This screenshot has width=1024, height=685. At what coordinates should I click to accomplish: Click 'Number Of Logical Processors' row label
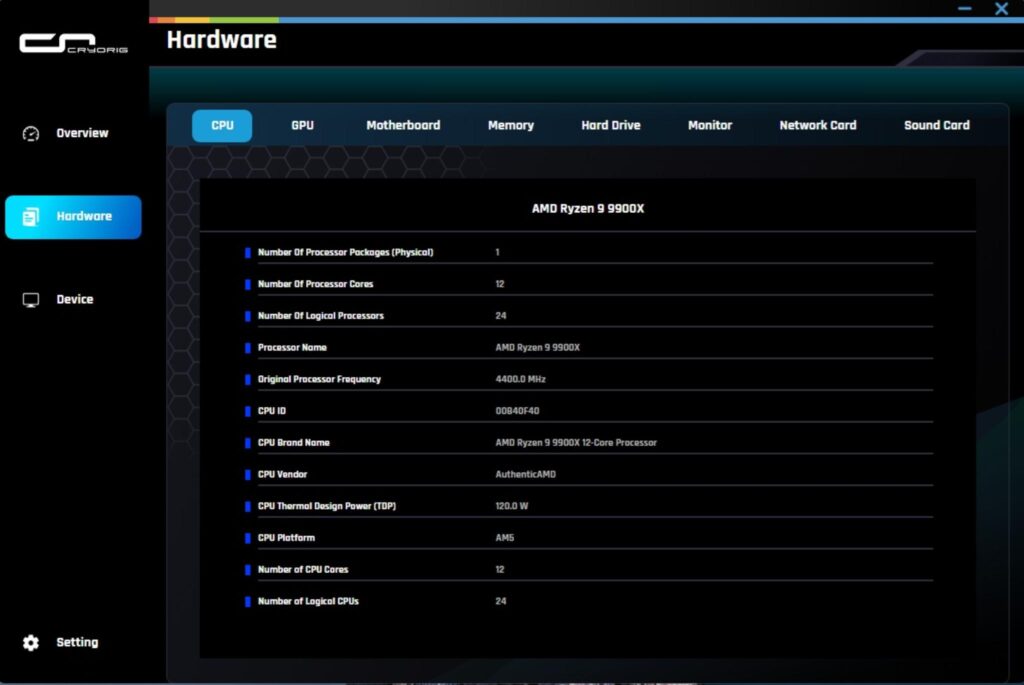321,316
